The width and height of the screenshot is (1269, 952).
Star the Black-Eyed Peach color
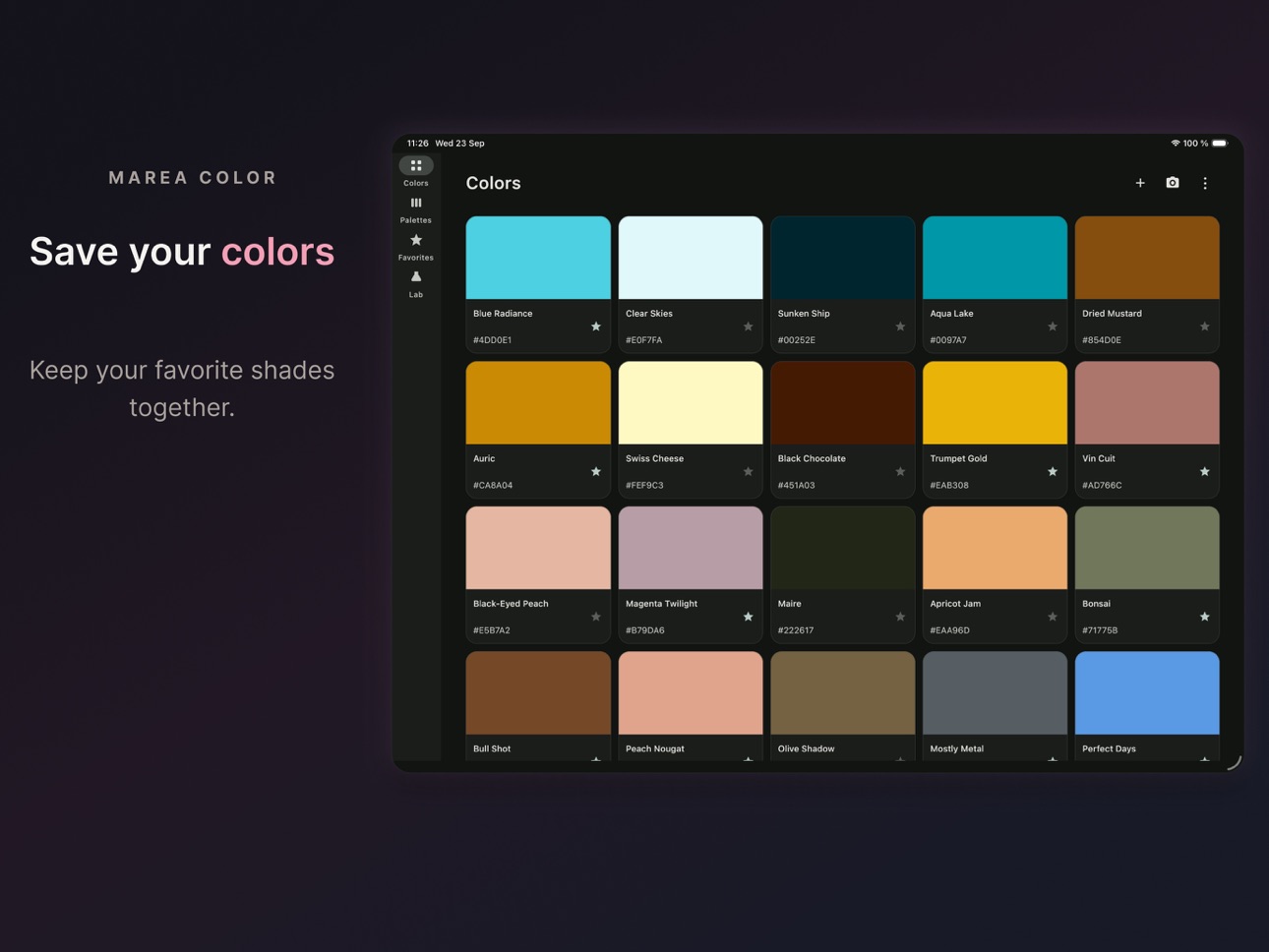coord(596,617)
